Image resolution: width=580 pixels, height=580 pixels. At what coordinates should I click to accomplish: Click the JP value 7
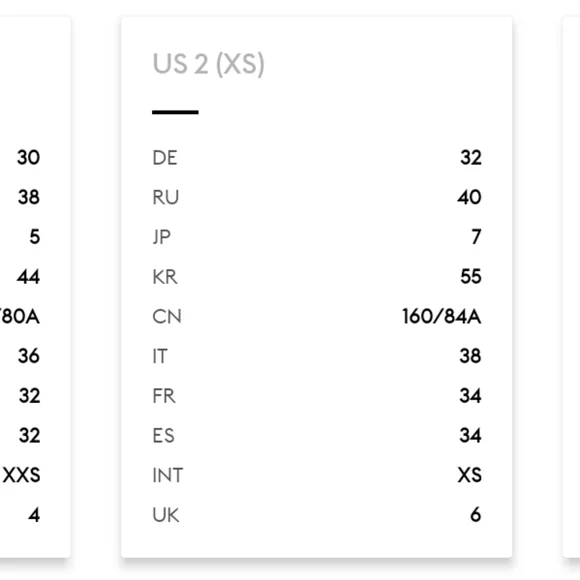tap(476, 237)
